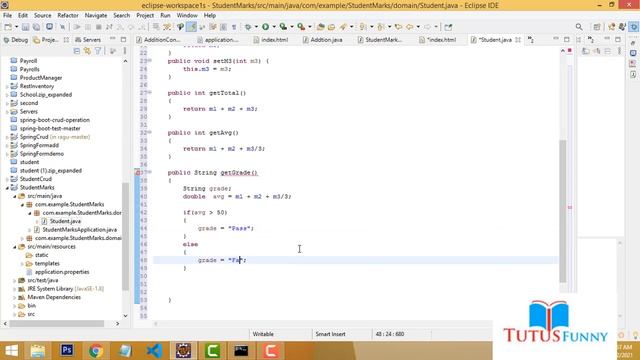Click the Terminate (stop) debug icon
Image resolution: width=640 pixels, height=360 pixels.
pyautogui.click(x=98, y=27)
